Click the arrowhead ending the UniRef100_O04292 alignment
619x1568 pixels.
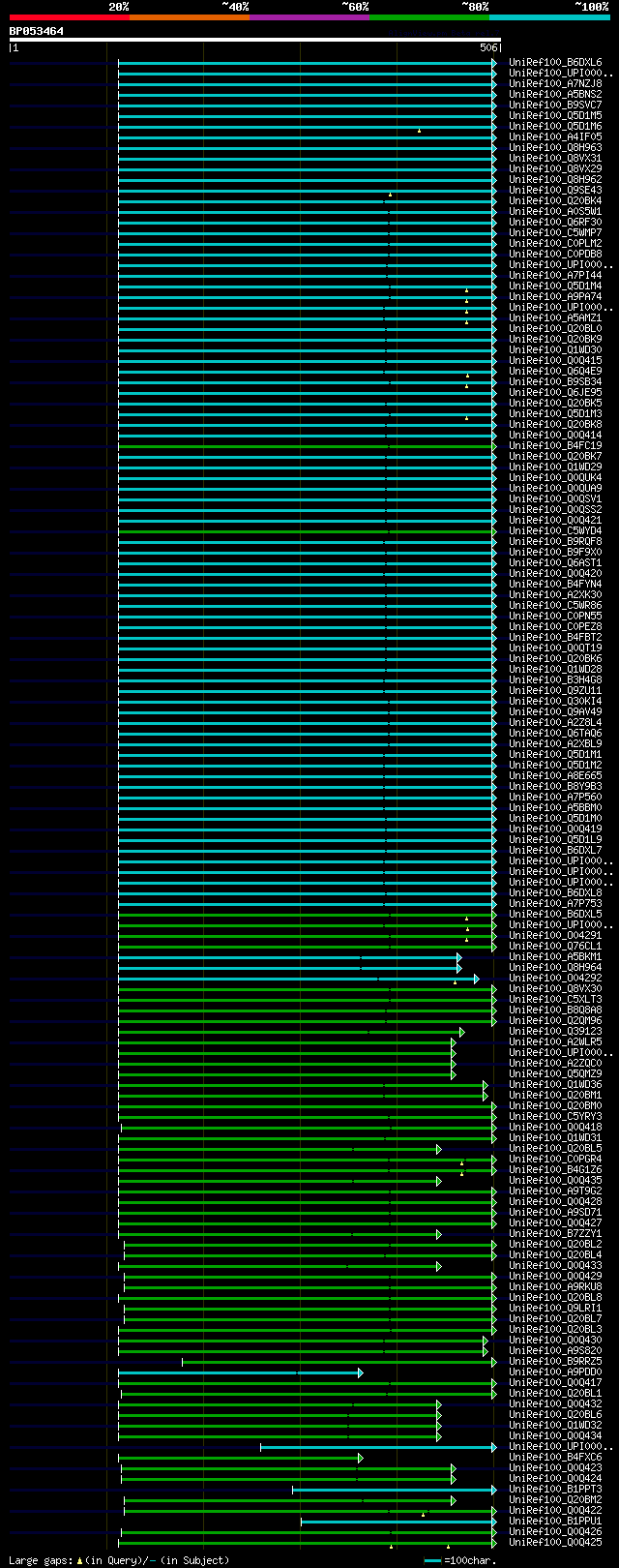[x=477, y=979]
